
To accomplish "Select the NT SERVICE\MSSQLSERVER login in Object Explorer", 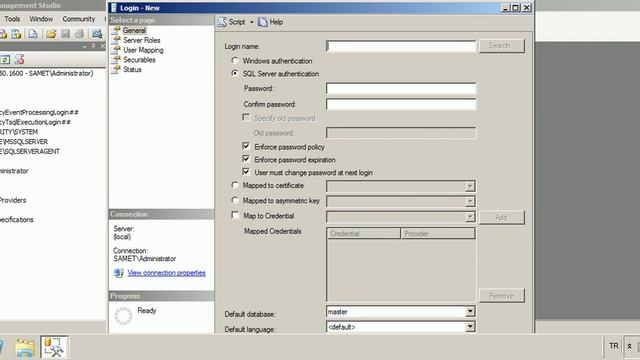I will click(24, 142).
